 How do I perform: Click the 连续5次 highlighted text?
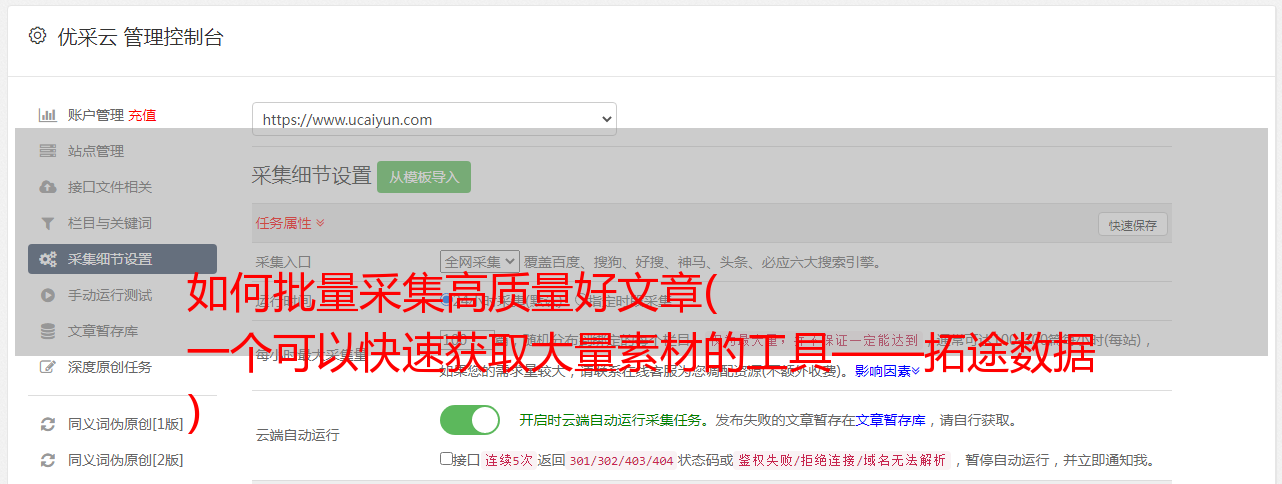(x=509, y=461)
